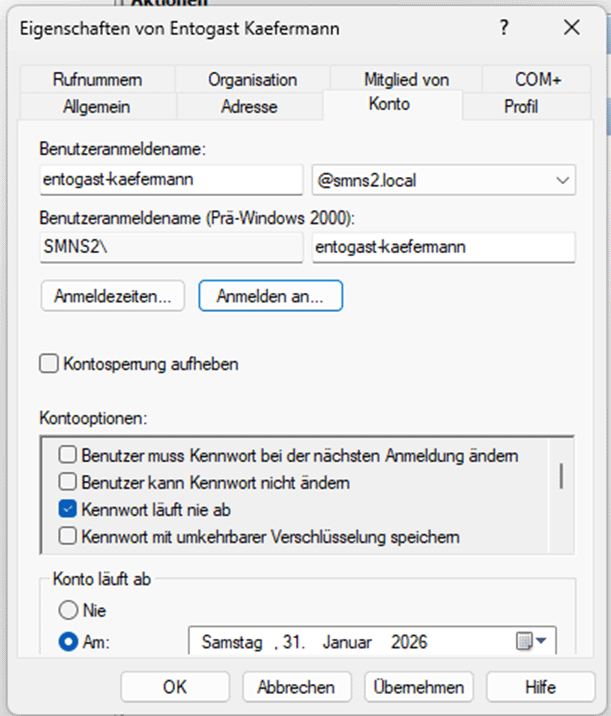
Task: Click the Benutzeranmeldename text field
Action: tap(170, 180)
